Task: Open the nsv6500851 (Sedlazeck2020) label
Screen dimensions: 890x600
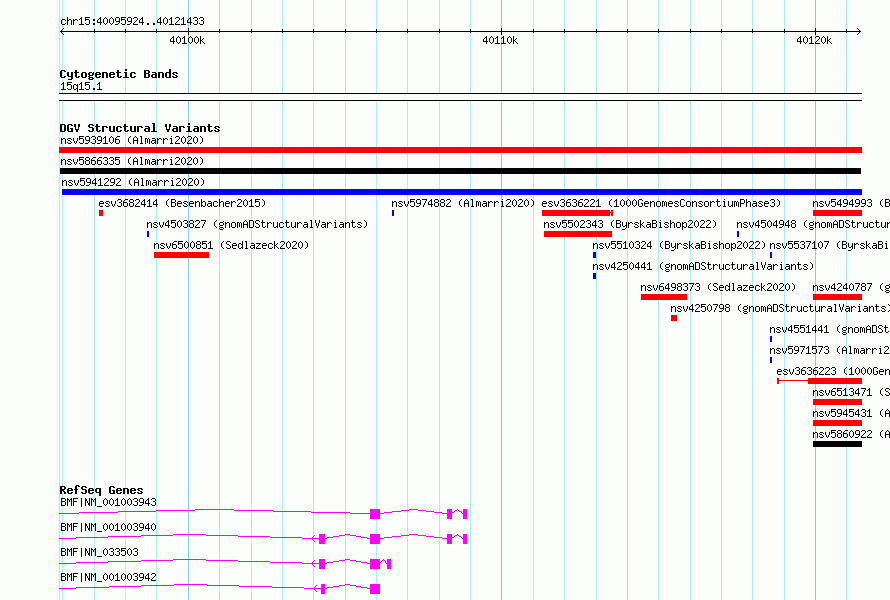Action: [x=231, y=245]
